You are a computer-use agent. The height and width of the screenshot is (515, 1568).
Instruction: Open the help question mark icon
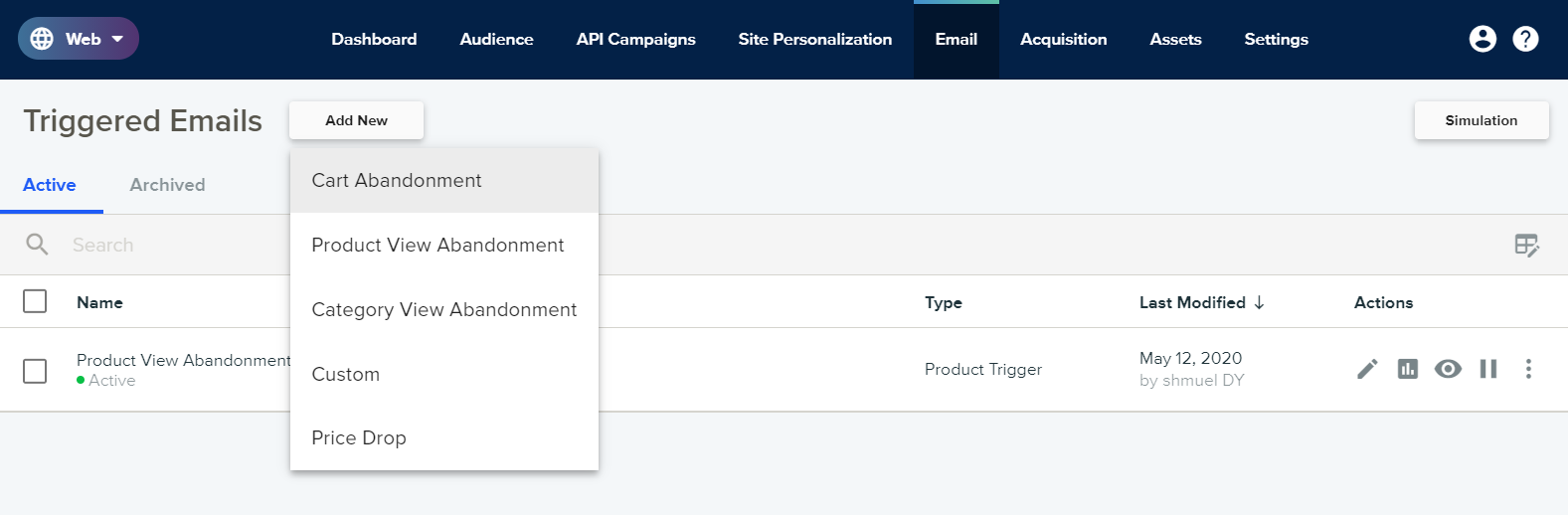pyautogui.click(x=1525, y=39)
